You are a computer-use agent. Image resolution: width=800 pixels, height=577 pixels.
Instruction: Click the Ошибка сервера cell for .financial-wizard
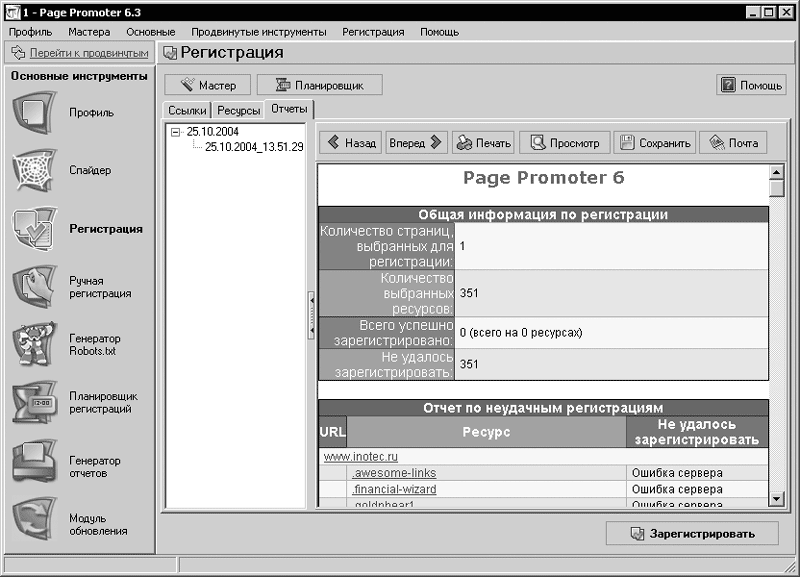tap(697, 489)
